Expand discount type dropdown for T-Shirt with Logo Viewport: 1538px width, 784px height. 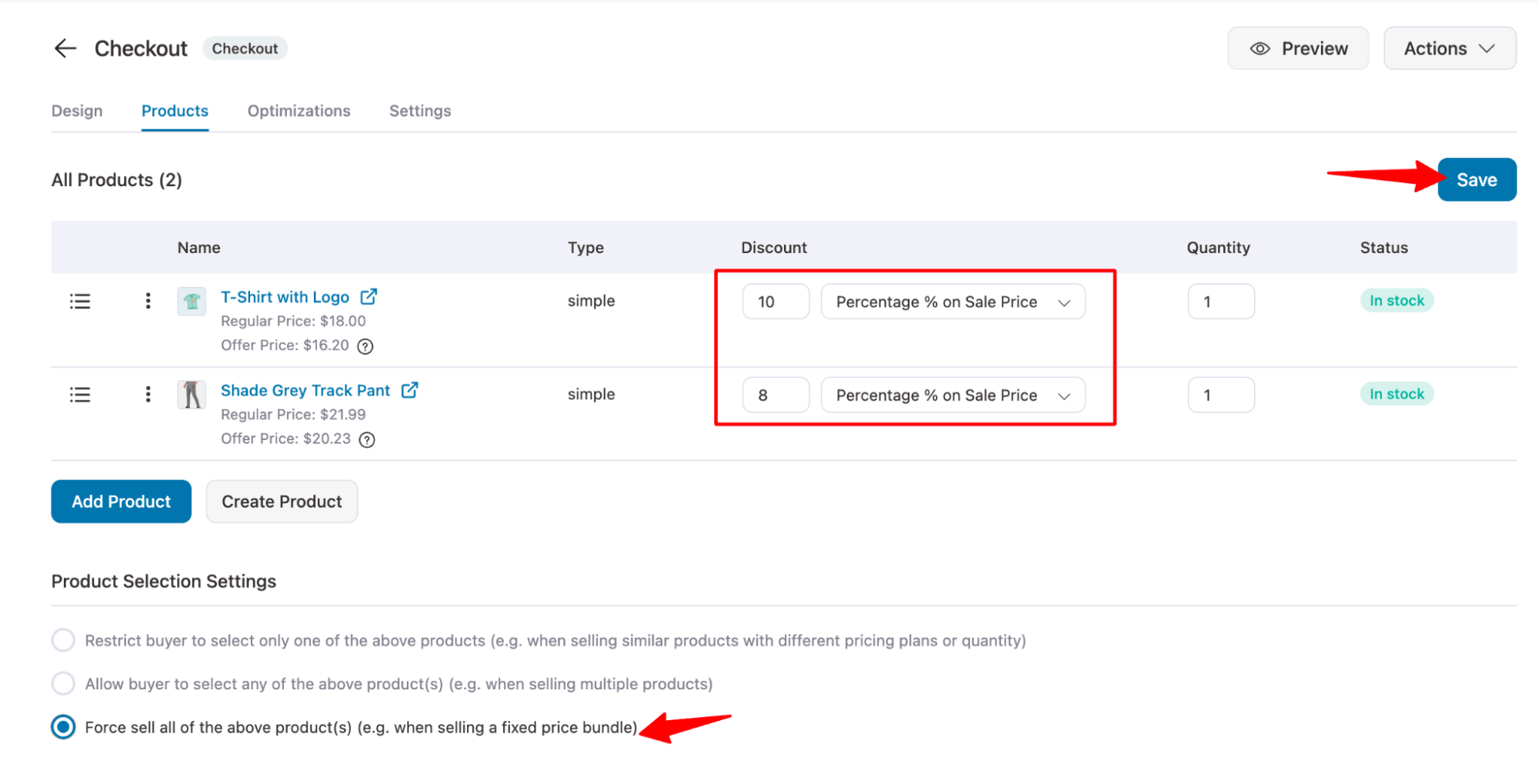[952, 302]
